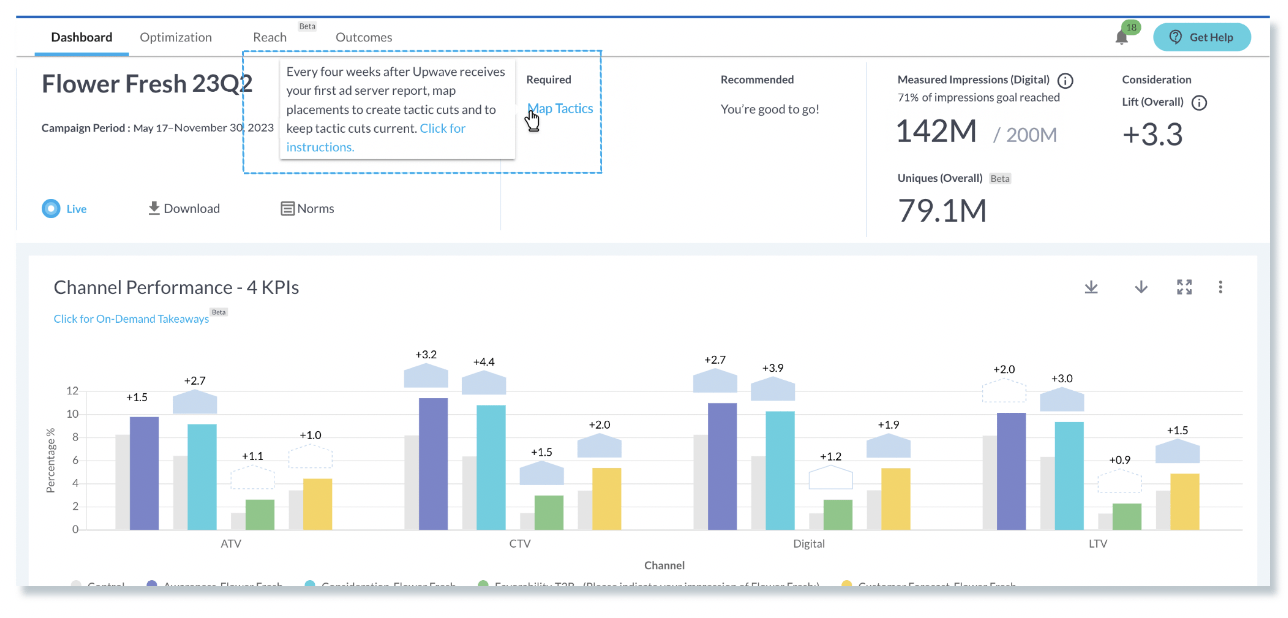The image size is (1288, 618).
Task: Open the chart's three-dot options menu
Action: [1221, 287]
